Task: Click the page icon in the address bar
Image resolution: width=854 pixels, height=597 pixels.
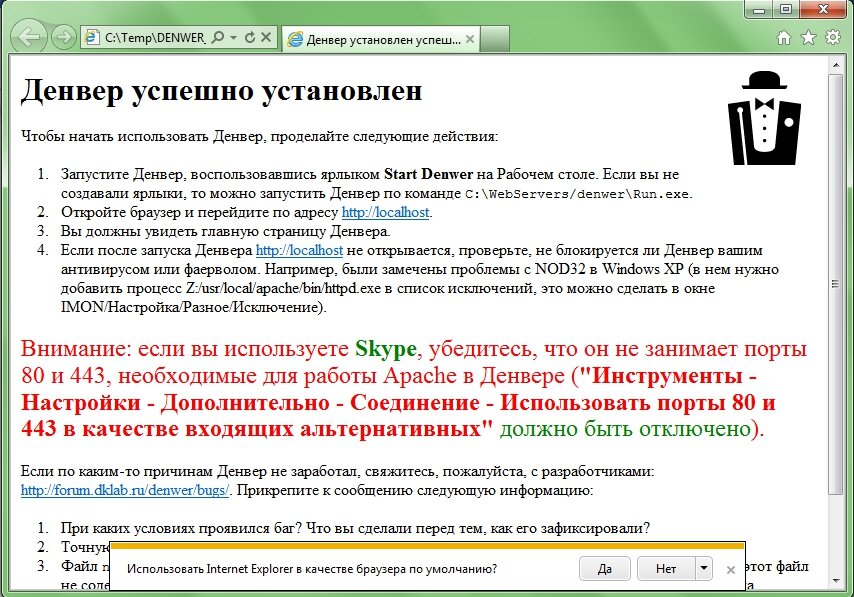Action: (92, 37)
